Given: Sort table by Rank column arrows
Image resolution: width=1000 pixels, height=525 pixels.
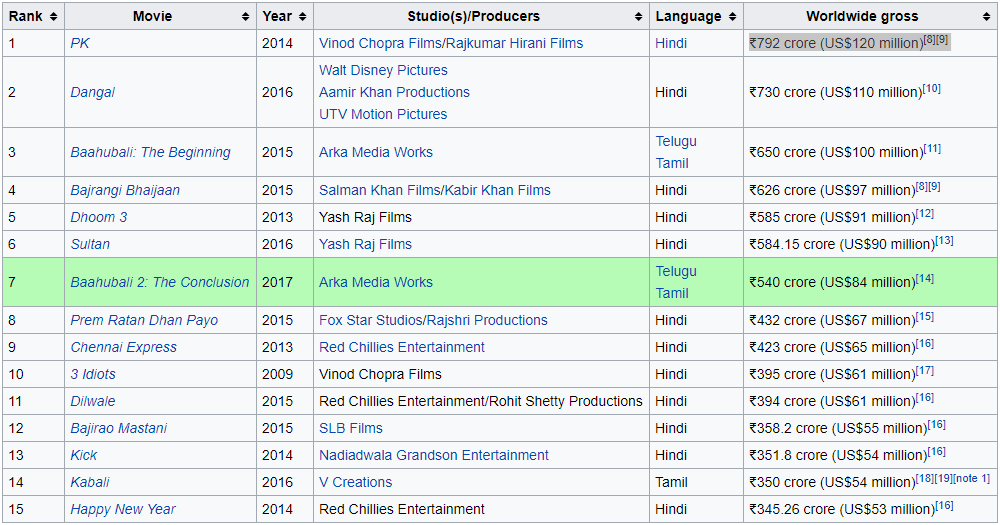Looking at the screenshot, I should point(53,17).
